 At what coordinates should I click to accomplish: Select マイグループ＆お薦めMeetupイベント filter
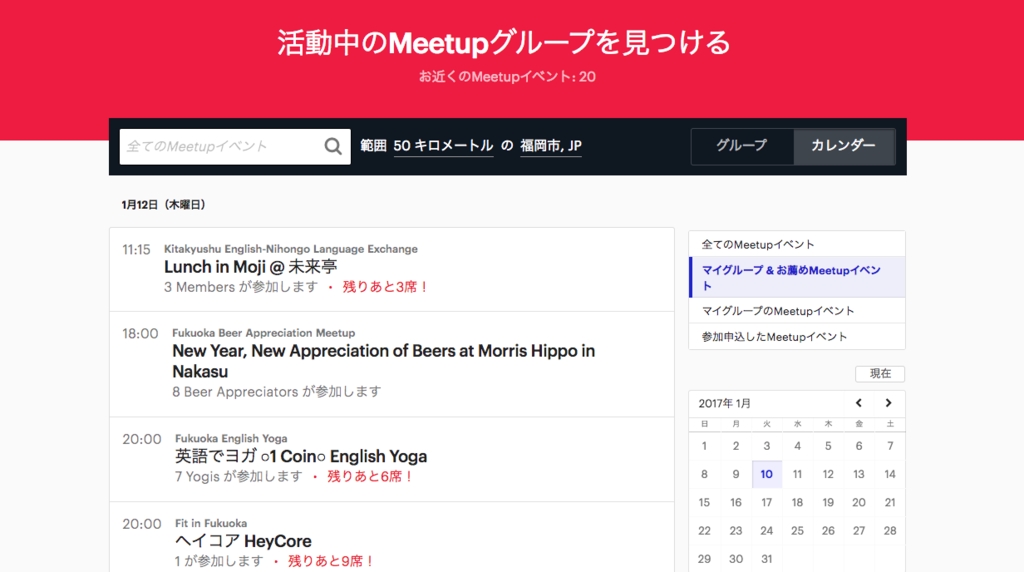coord(797,278)
